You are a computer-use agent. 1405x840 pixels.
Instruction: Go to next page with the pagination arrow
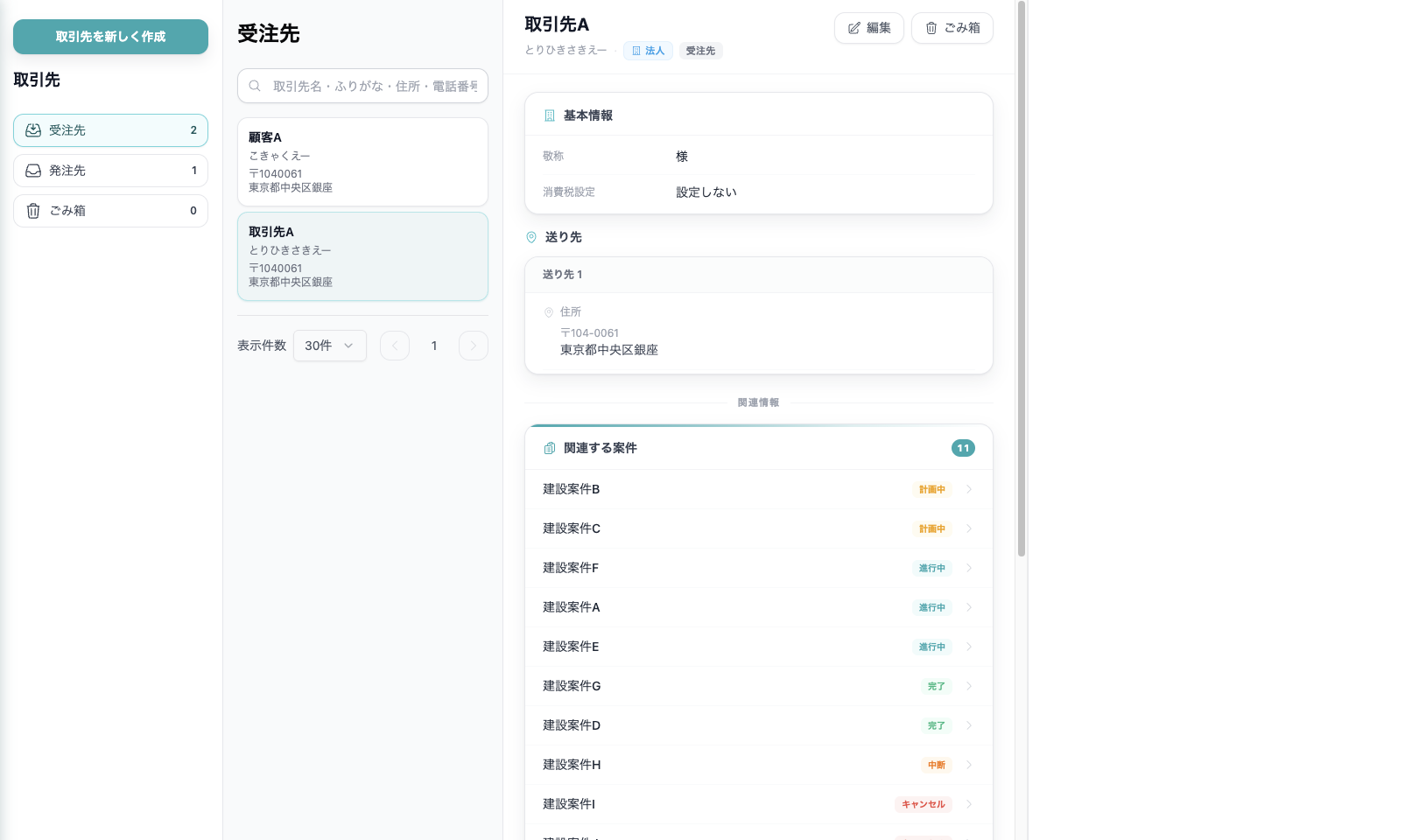473,346
